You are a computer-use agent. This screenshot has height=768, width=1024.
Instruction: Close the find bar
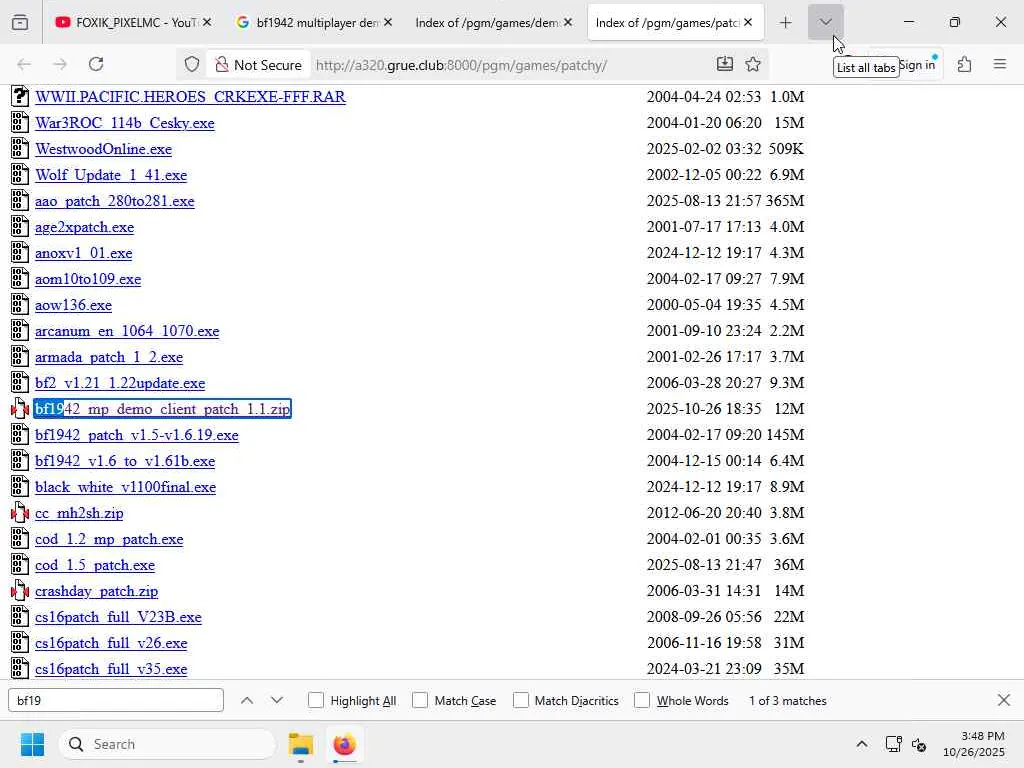pos(1004,701)
